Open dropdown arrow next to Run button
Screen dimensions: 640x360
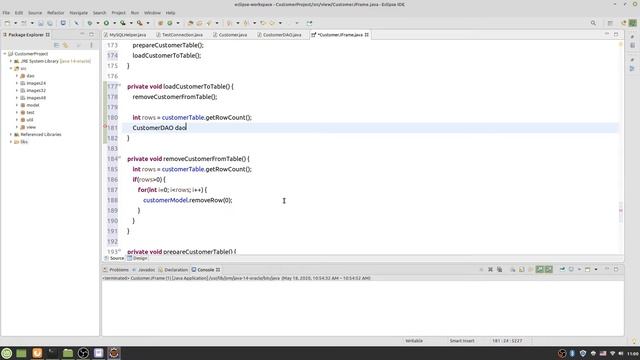114,23
